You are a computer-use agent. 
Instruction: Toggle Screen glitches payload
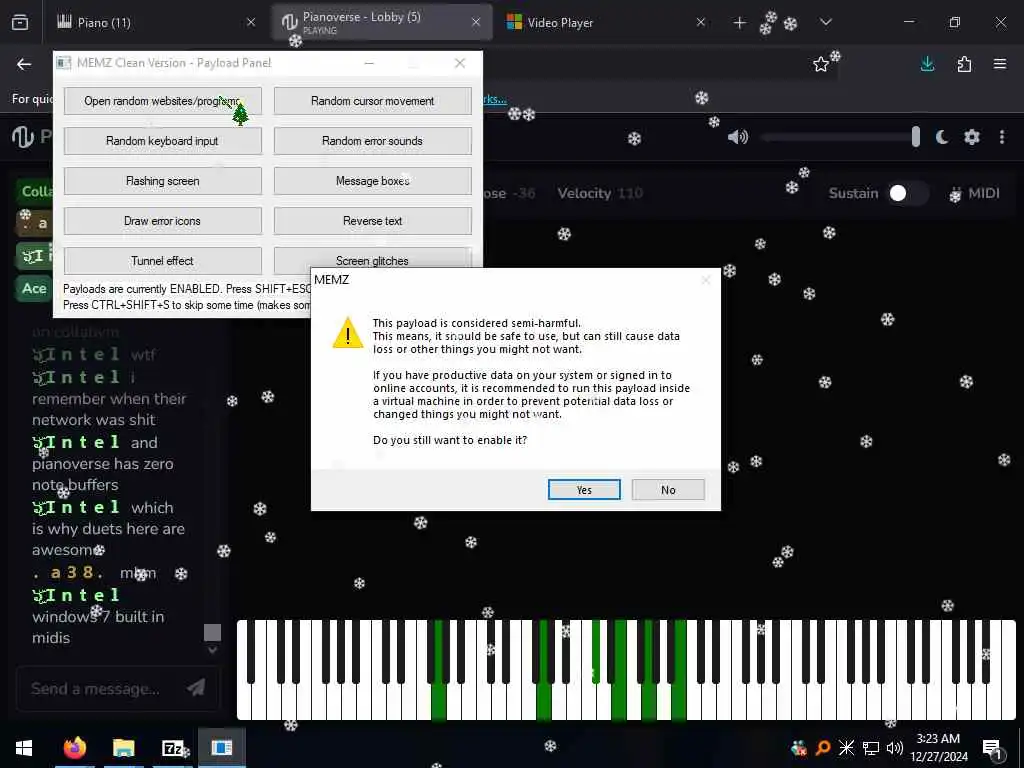(x=372, y=259)
